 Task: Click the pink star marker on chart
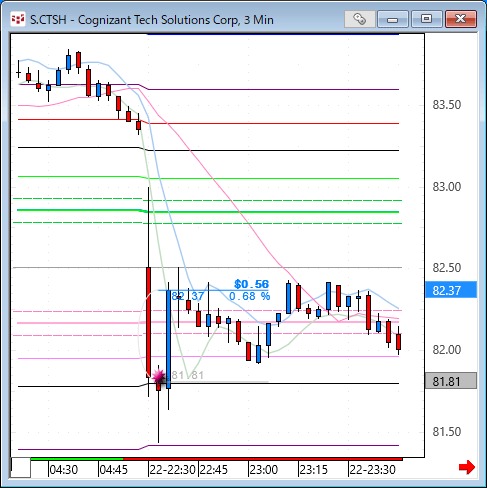pyautogui.click(x=159, y=377)
